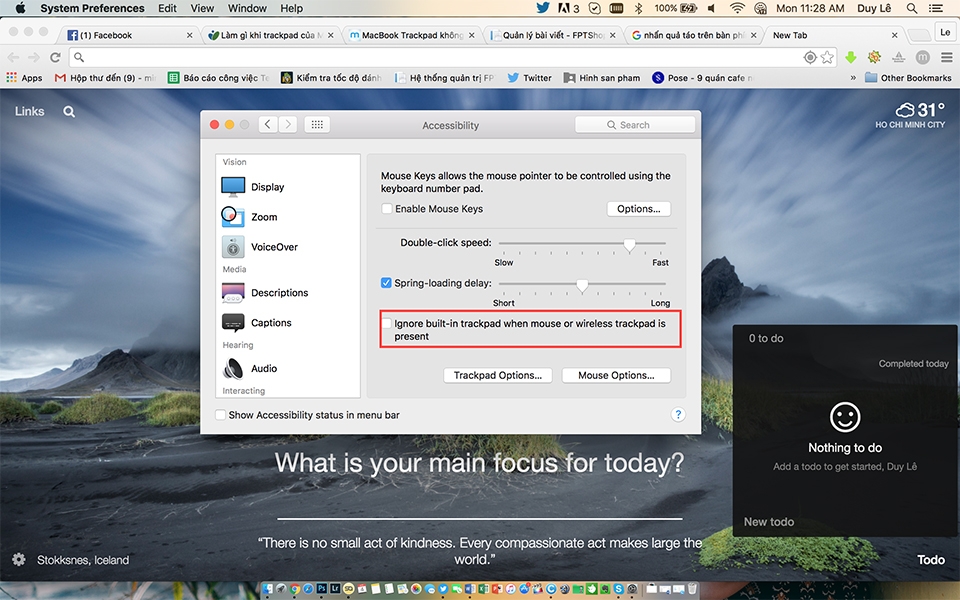Open Trackpad Options

(x=498, y=375)
